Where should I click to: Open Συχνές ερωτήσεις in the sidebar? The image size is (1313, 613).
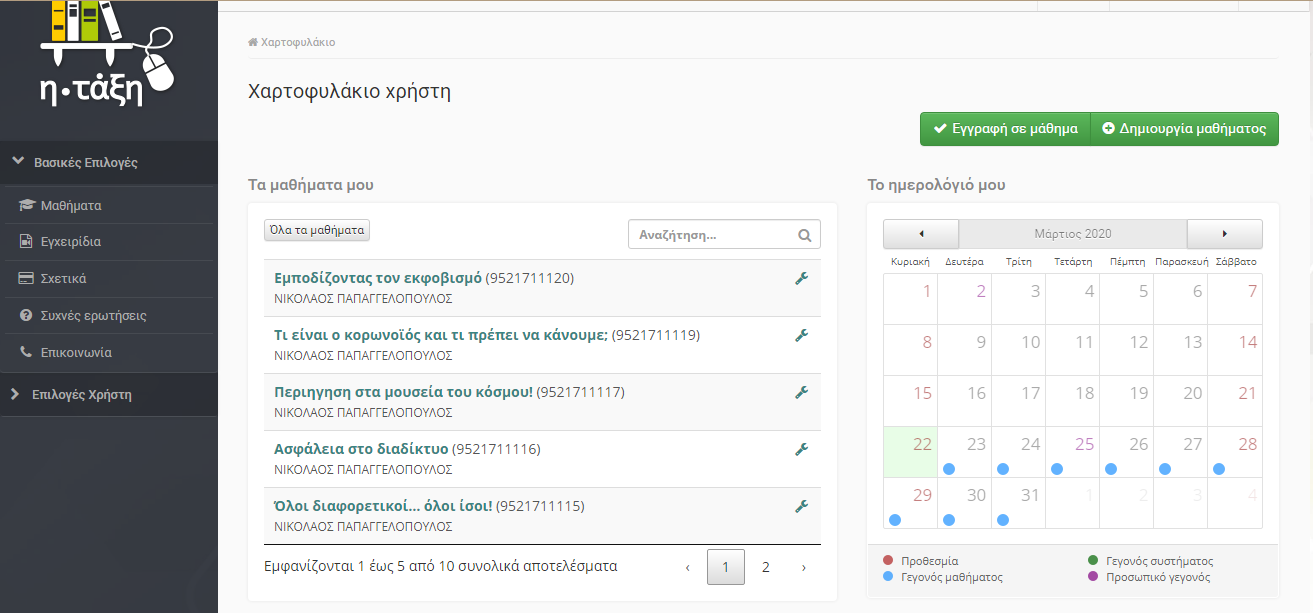pos(93,316)
